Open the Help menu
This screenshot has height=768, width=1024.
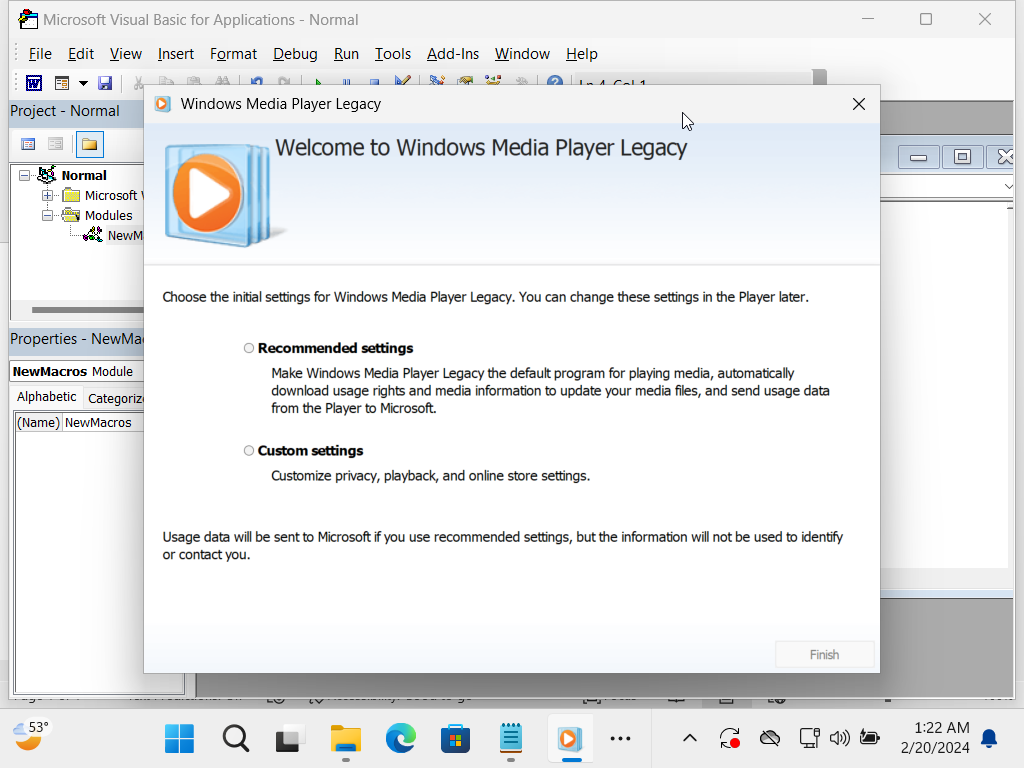point(581,54)
